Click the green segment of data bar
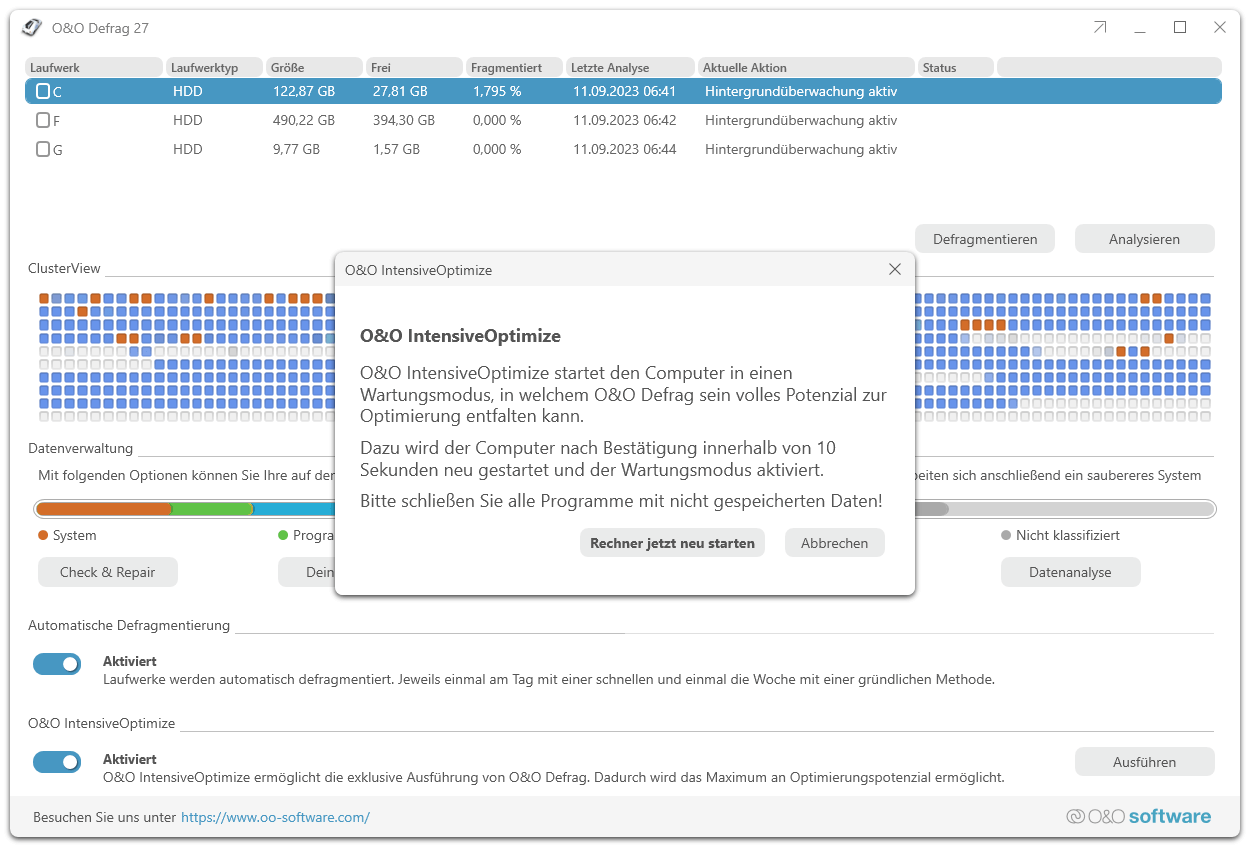 (x=212, y=509)
